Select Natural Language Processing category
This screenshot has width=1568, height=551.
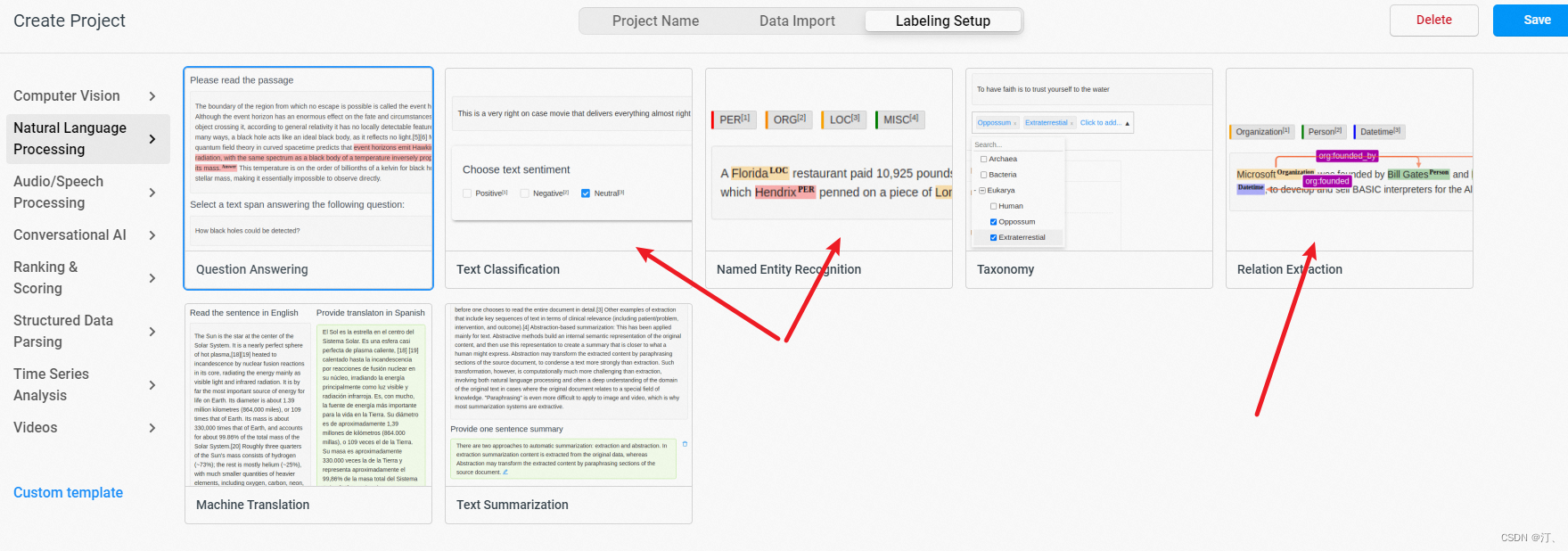[87, 138]
